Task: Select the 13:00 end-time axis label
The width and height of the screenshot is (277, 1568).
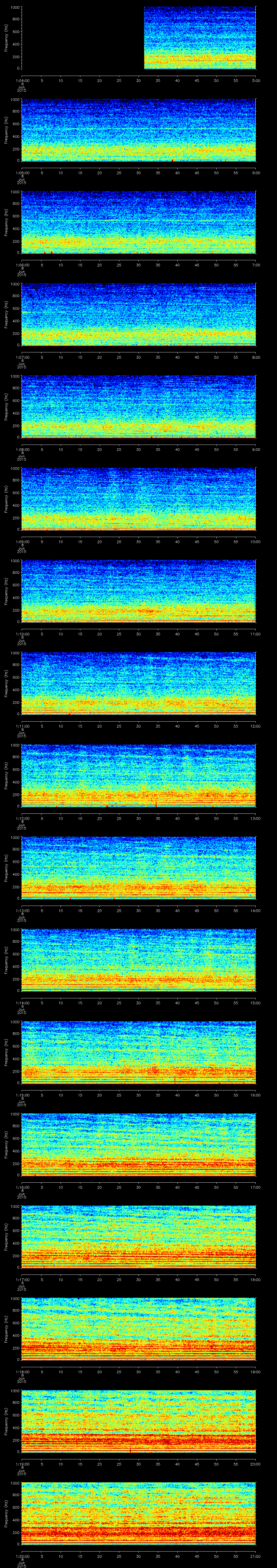Action: point(256,818)
